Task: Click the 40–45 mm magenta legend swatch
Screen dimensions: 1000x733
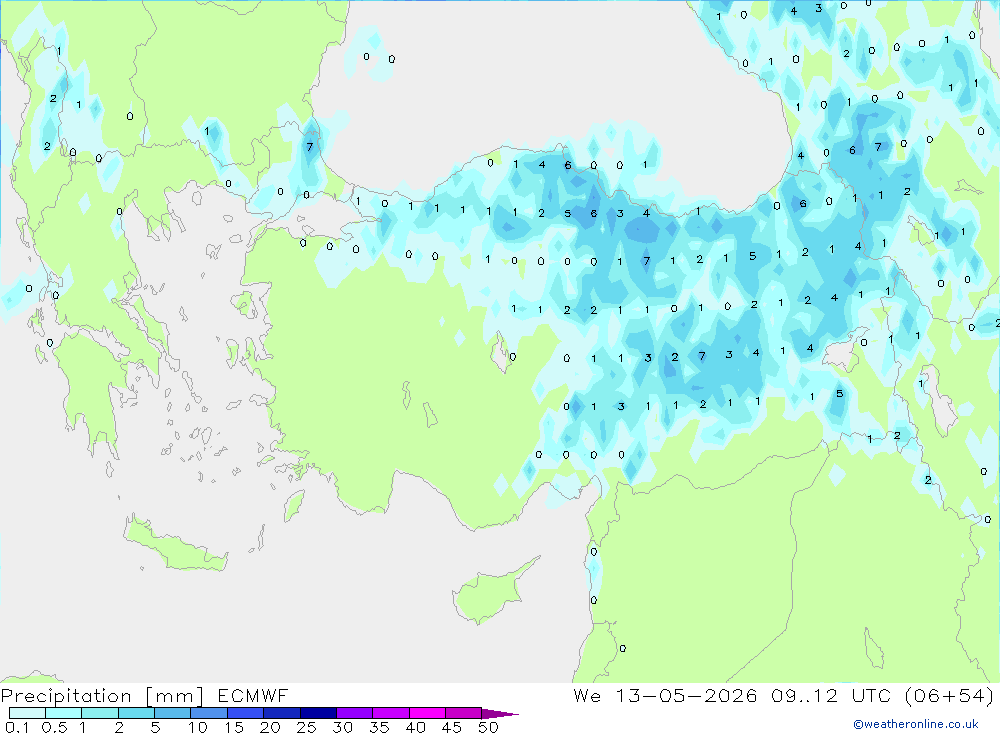Action: (427, 713)
